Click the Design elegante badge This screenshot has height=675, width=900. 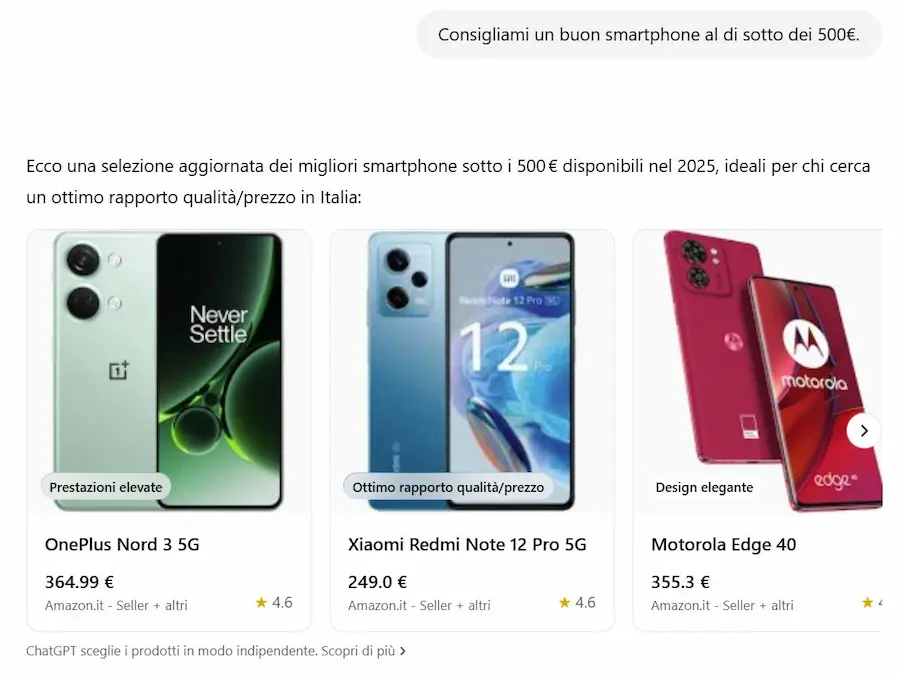(704, 487)
